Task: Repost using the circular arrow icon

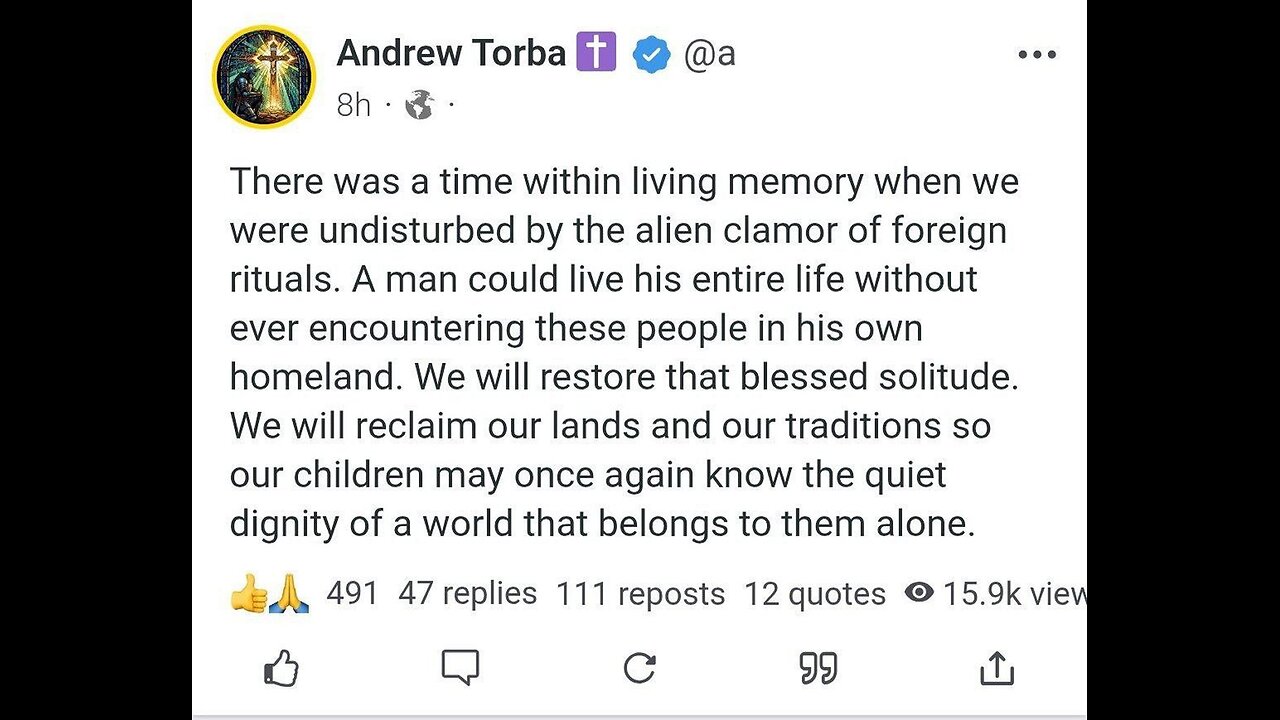Action: click(x=639, y=668)
